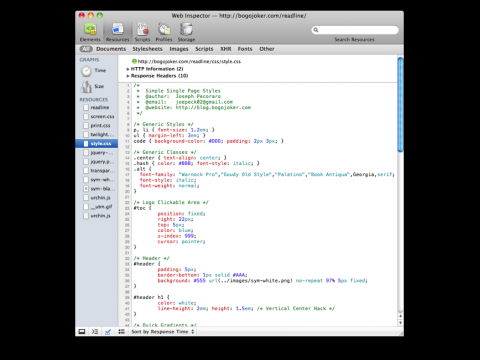This screenshot has width=480, height=360.
Task: Click the 'position: fixed;' line
Action: (181, 213)
